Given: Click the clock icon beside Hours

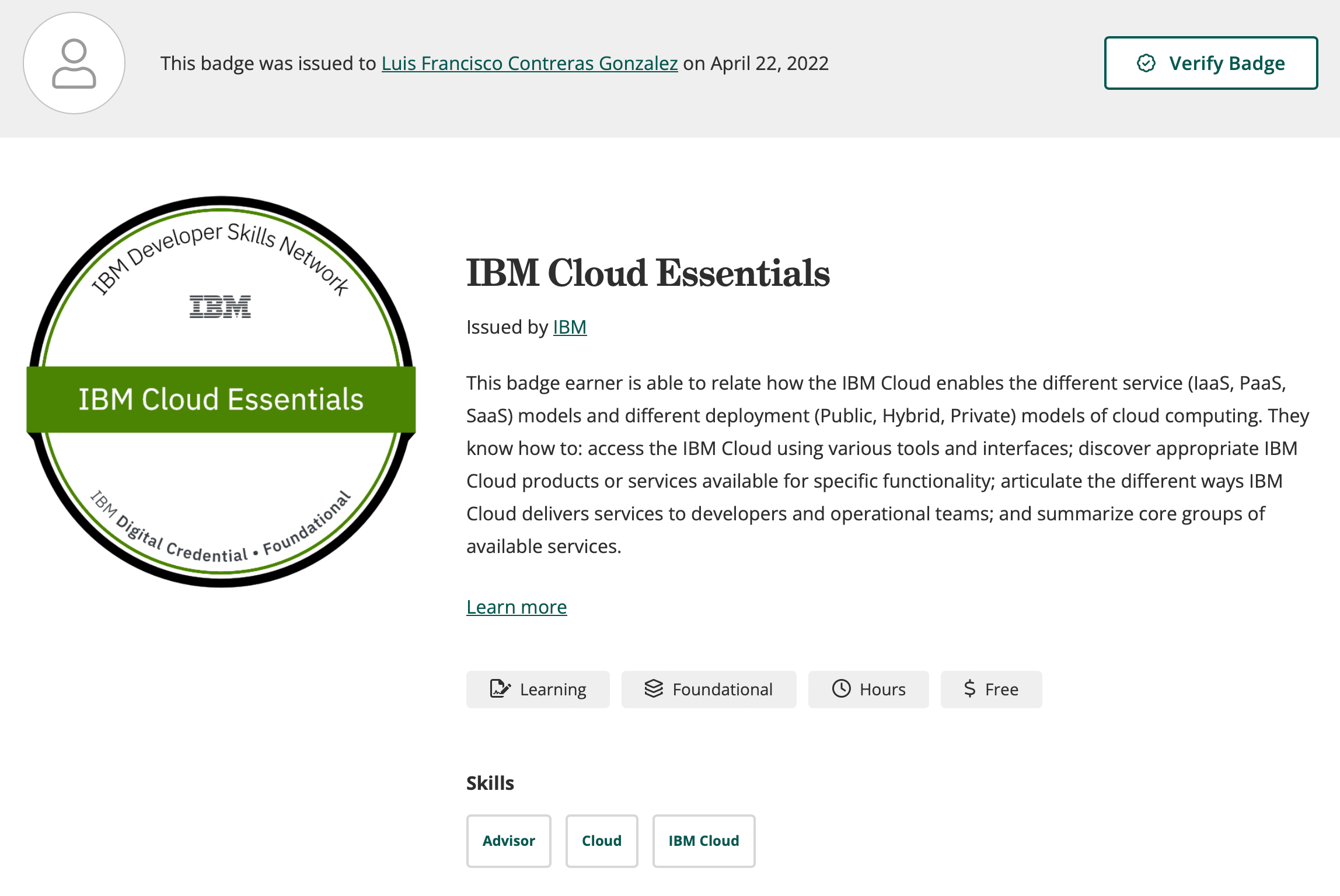Looking at the screenshot, I should pyautogui.click(x=841, y=689).
